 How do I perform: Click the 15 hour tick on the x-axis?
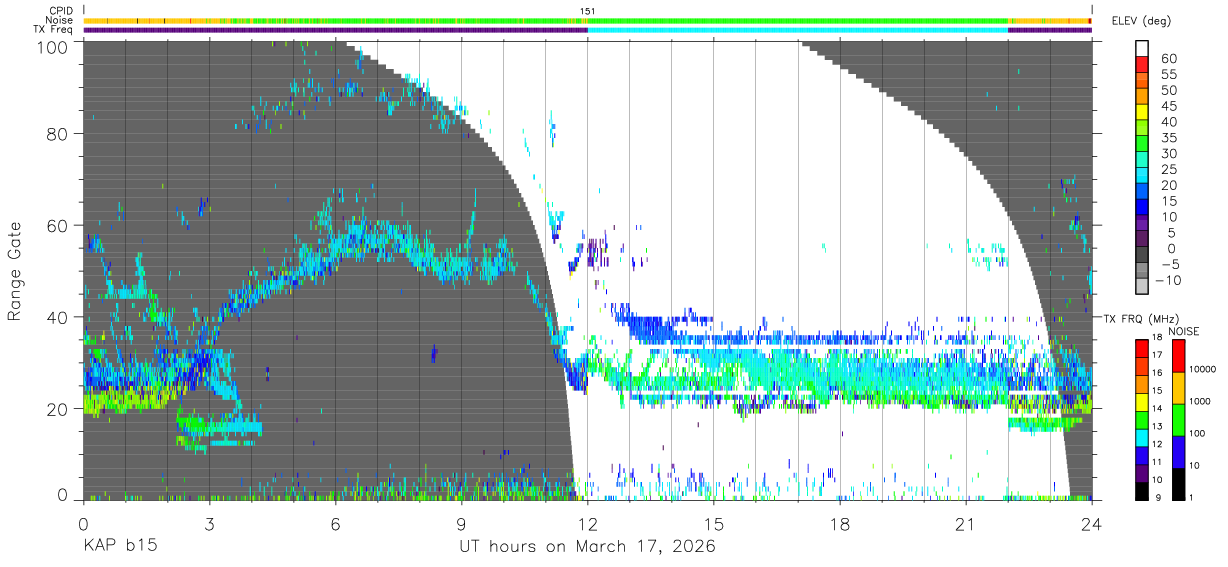(714, 524)
